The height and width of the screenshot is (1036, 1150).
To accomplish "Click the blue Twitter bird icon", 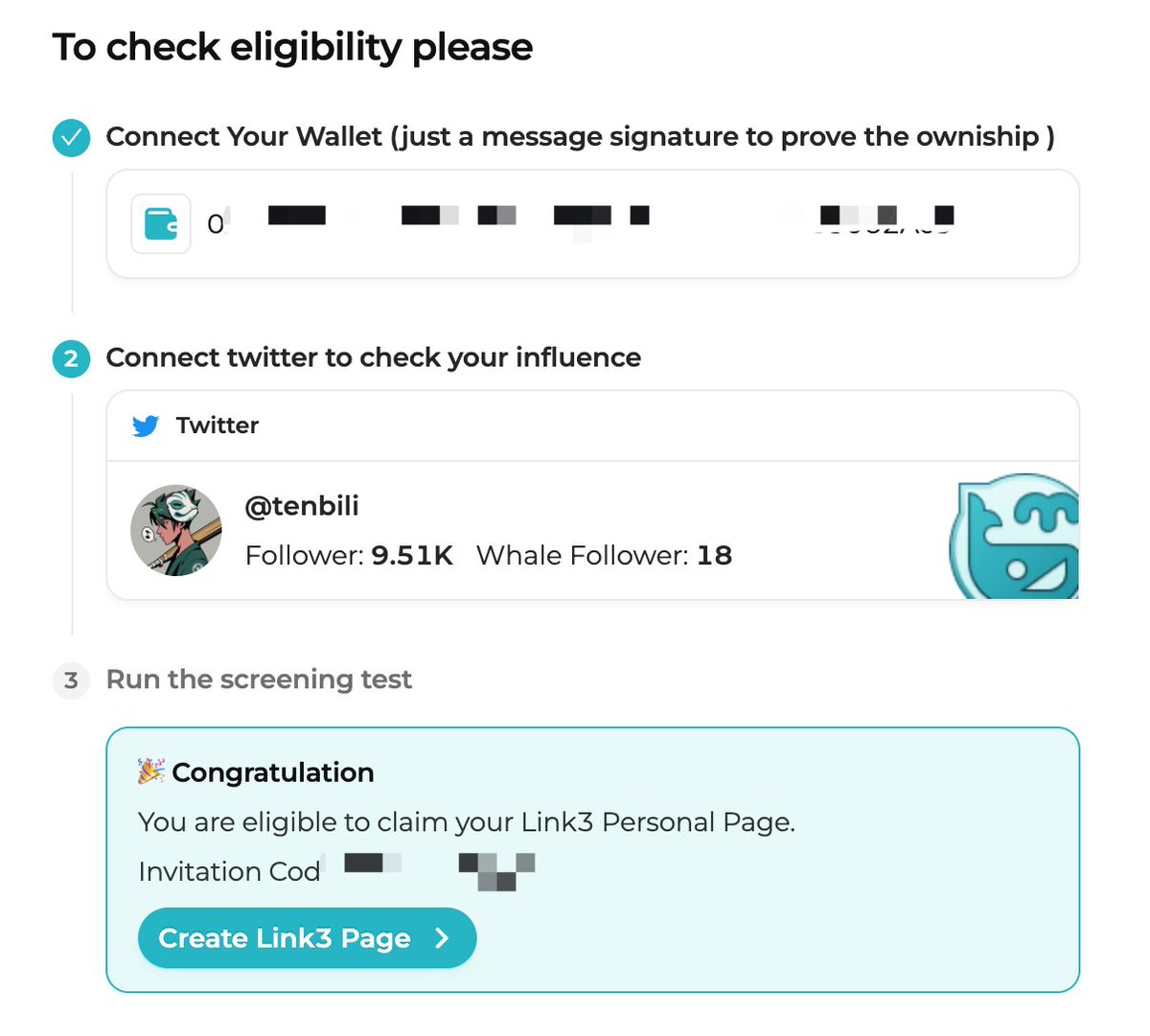I will click(x=146, y=426).
